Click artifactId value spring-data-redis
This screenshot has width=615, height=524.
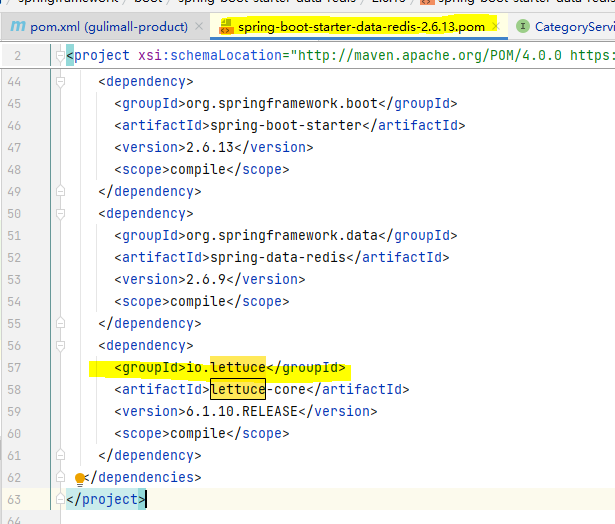[278, 258]
